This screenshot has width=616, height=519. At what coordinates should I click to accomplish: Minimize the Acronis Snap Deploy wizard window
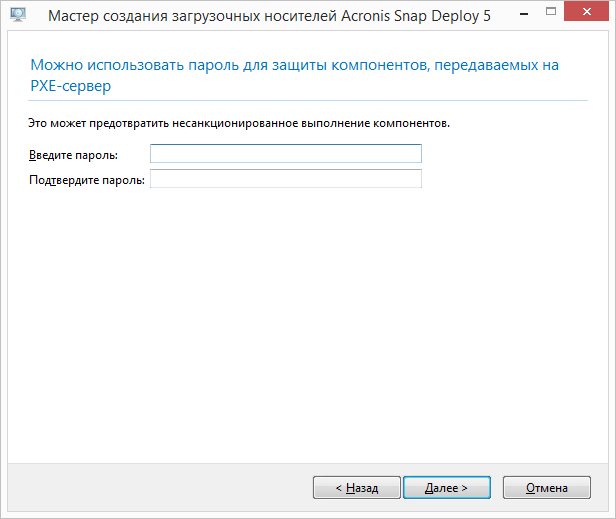click(524, 14)
